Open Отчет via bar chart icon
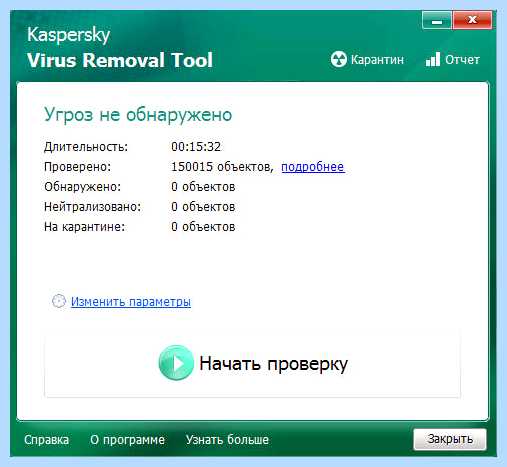Viewport: 507px width, 467px height. (433, 59)
